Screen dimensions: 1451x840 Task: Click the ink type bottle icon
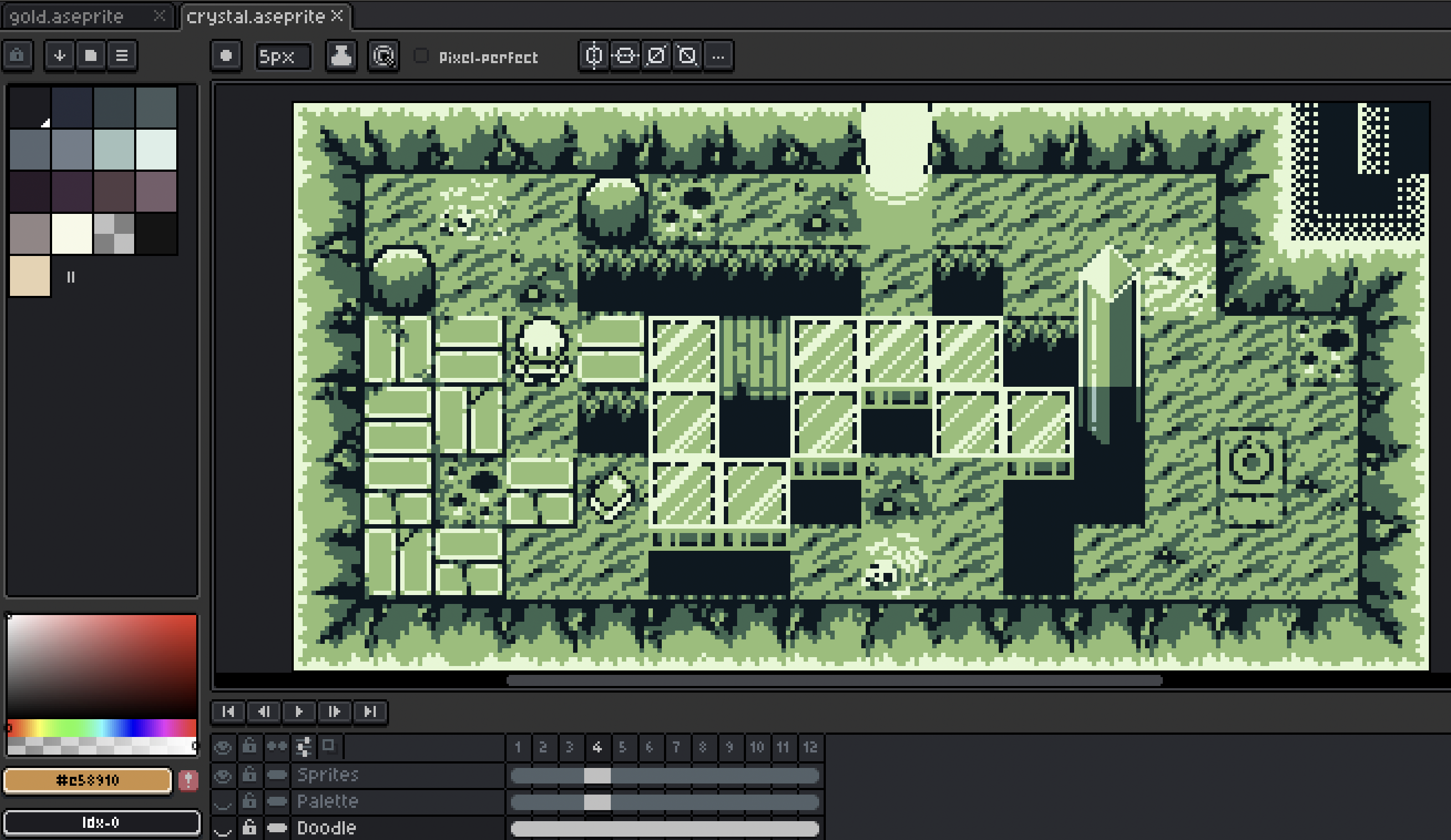tap(341, 56)
